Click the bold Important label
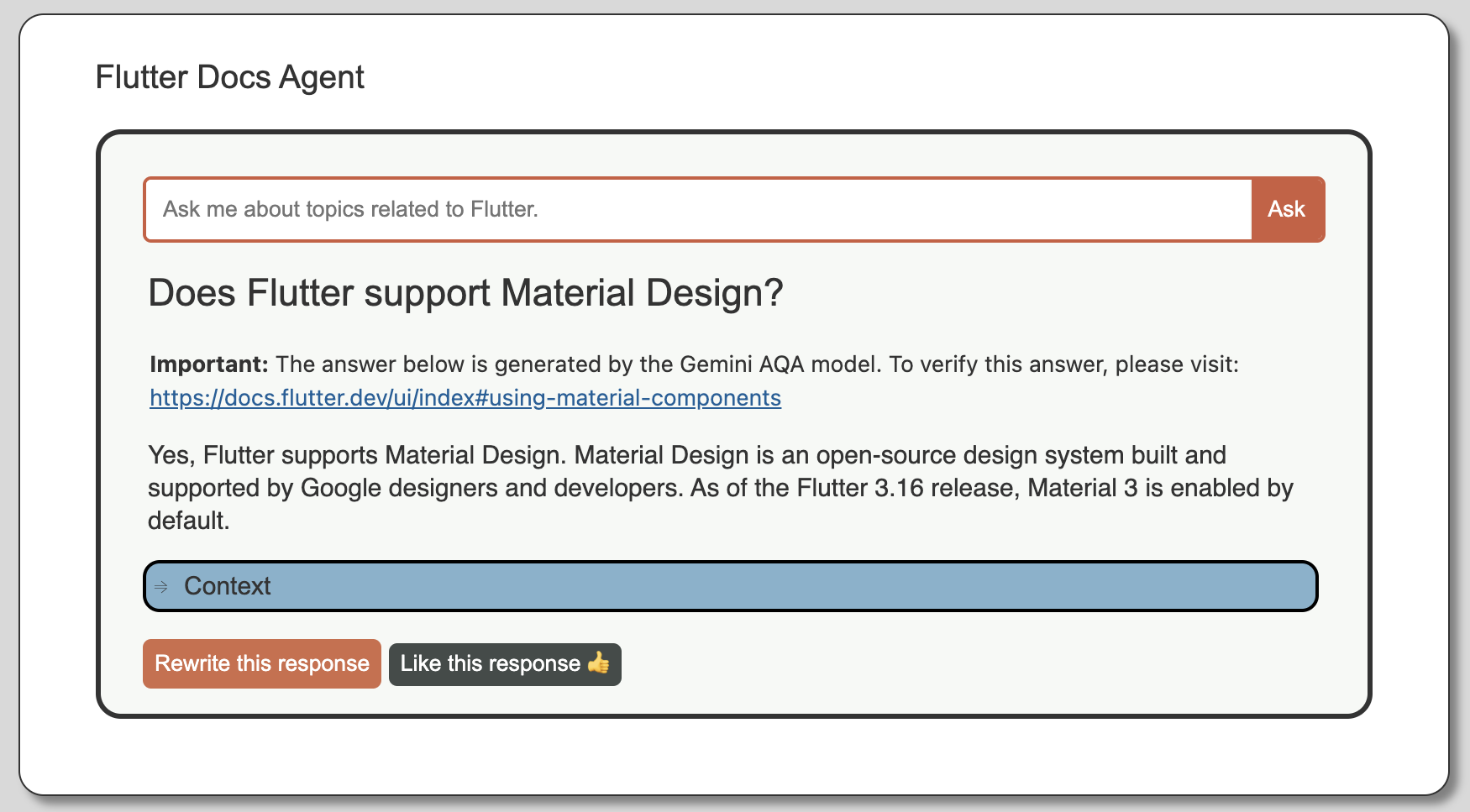Viewport: 1470px width, 812px height. (208, 364)
